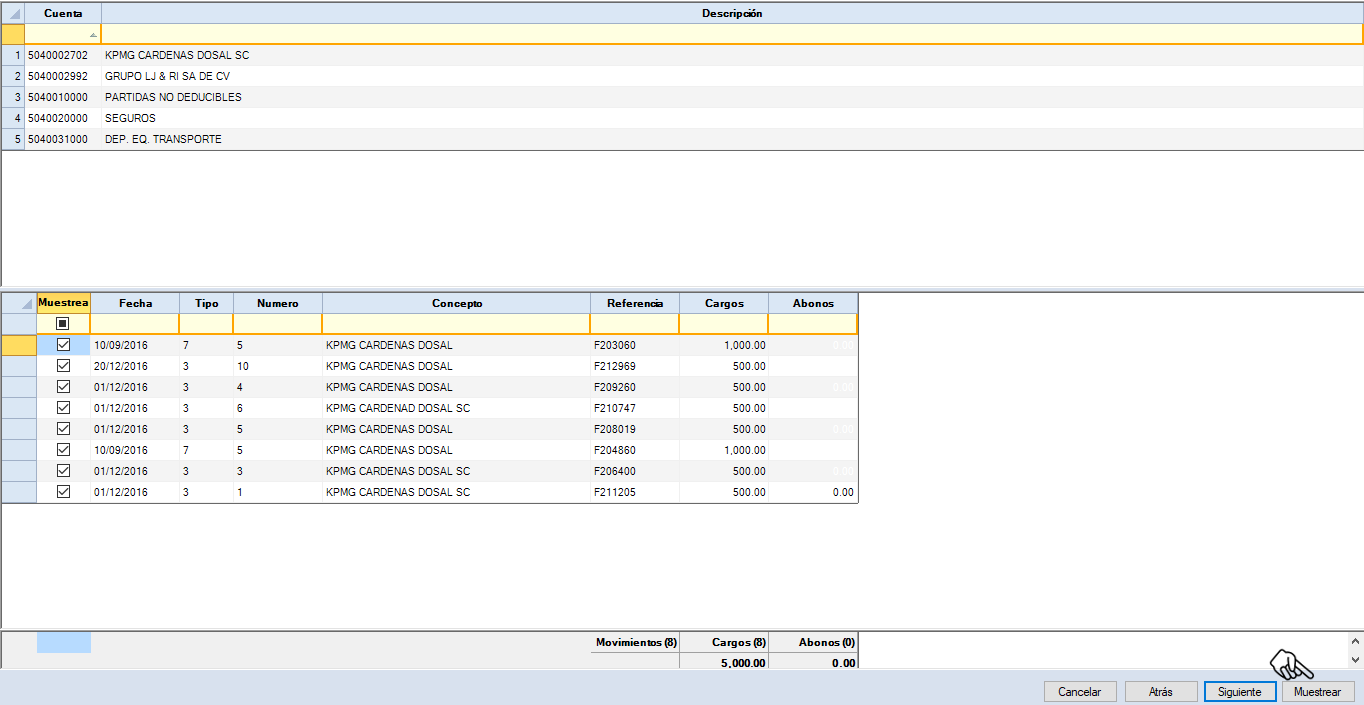Click the upper grid select-all corner triangle
The height and width of the screenshot is (705, 1364).
coord(13,14)
